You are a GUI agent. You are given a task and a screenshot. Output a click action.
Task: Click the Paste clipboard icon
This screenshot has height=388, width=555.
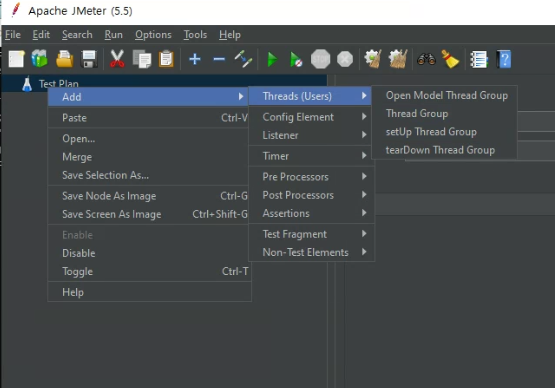[x=166, y=59]
